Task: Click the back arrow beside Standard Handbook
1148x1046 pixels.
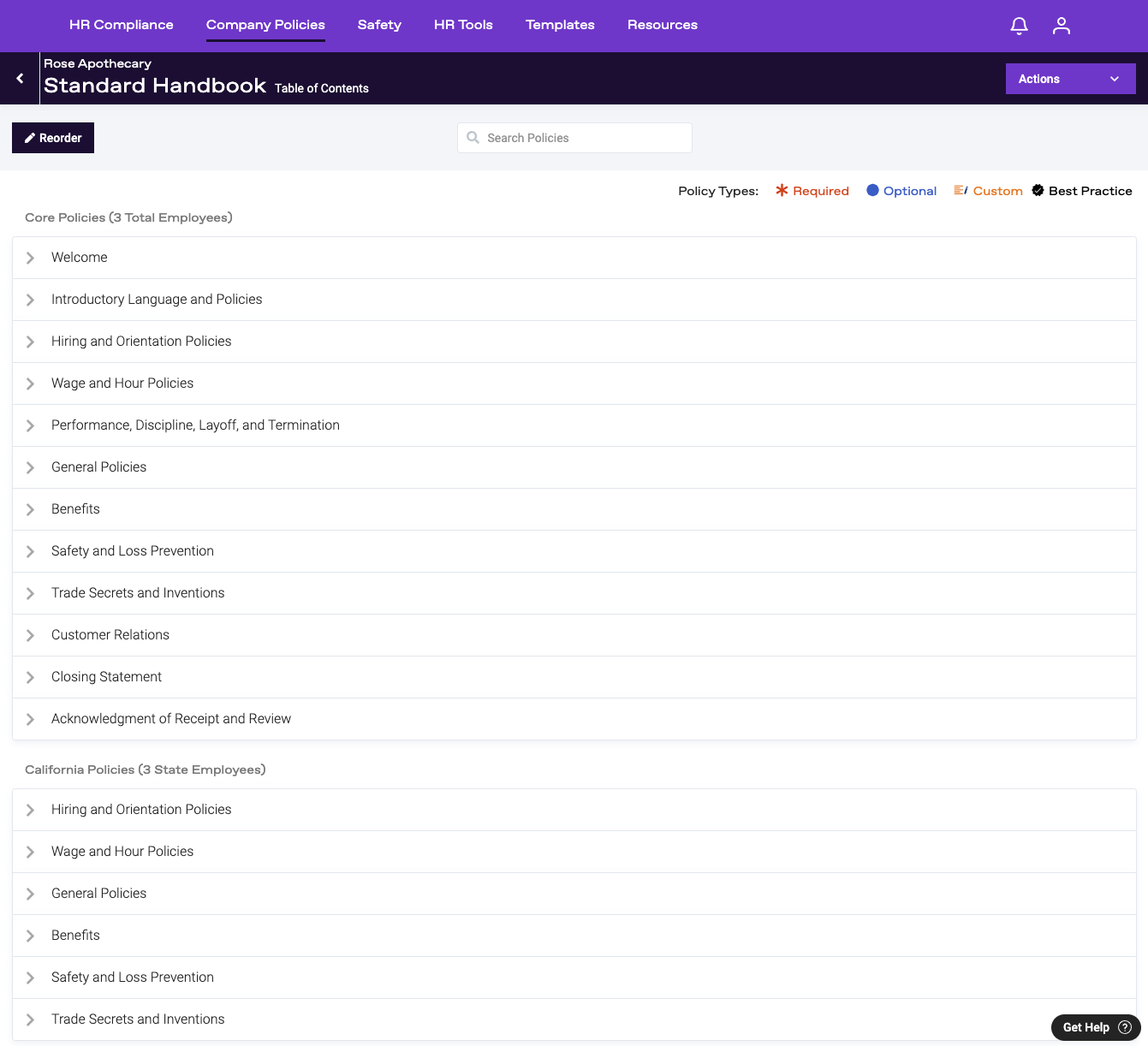Action: tap(20, 79)
